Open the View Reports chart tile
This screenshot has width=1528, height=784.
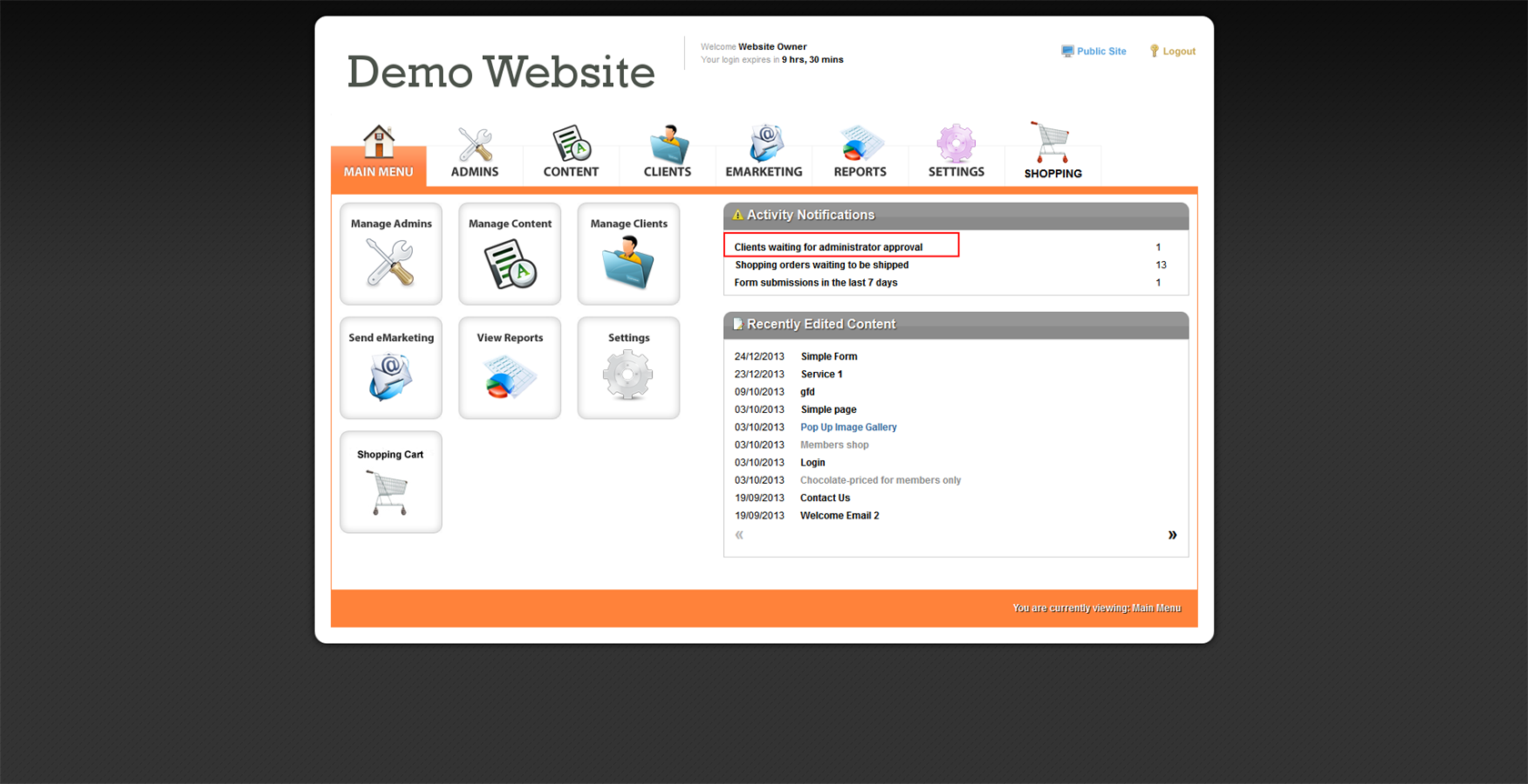pos(509,367)
